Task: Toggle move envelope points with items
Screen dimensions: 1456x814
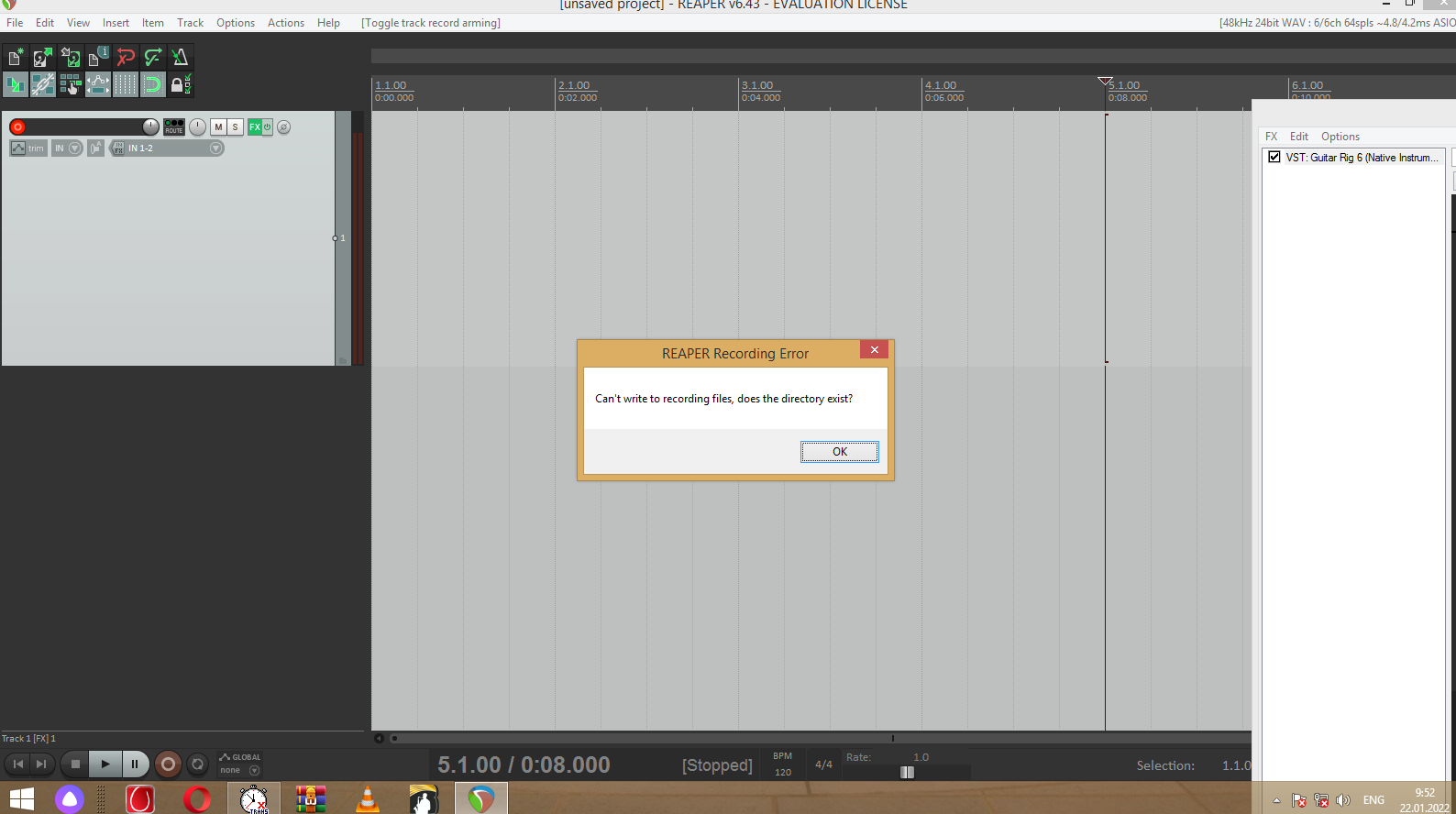Action: [98, 85]
